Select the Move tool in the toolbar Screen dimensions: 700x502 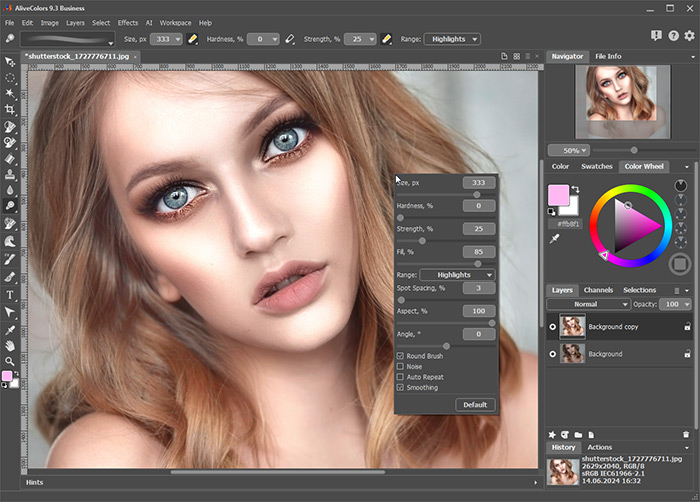[x=9, y=62]
